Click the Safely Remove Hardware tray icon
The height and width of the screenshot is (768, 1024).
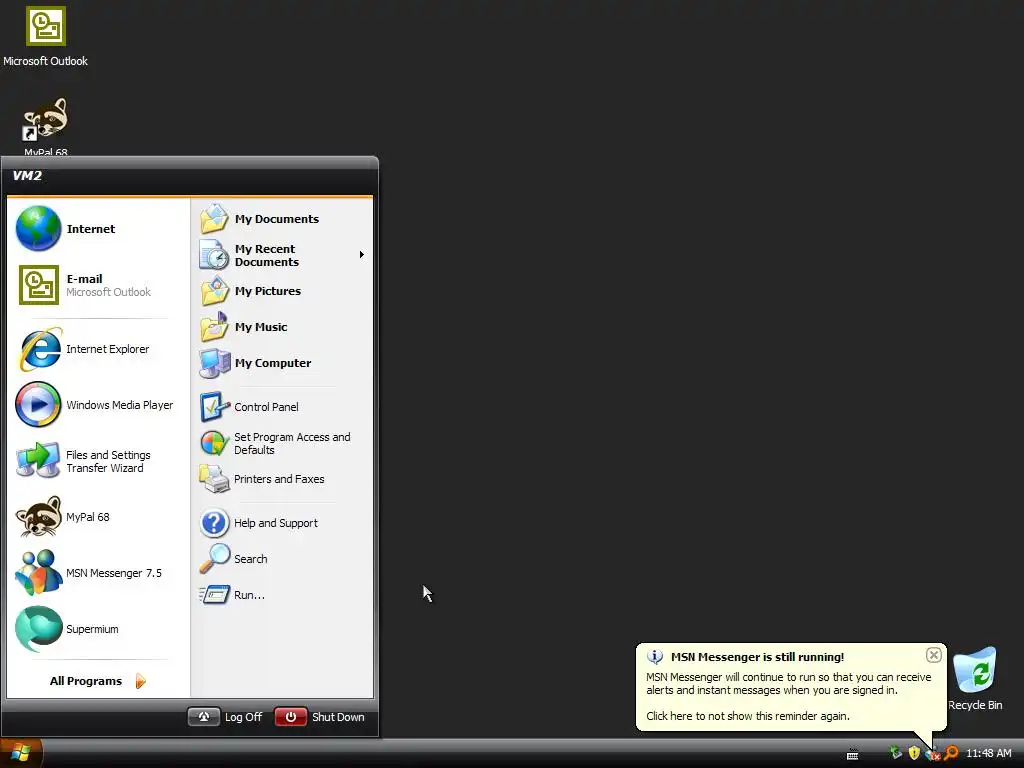(896, 753)
